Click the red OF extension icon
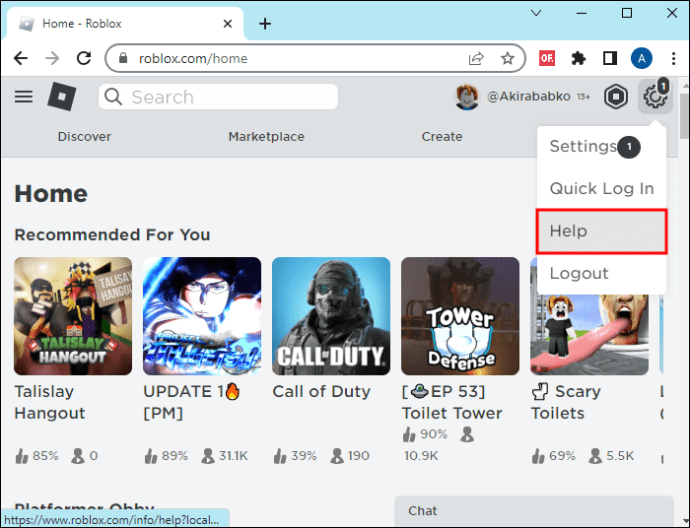The width and height of the screenshot is (690, 528). (x=547, y=58)
